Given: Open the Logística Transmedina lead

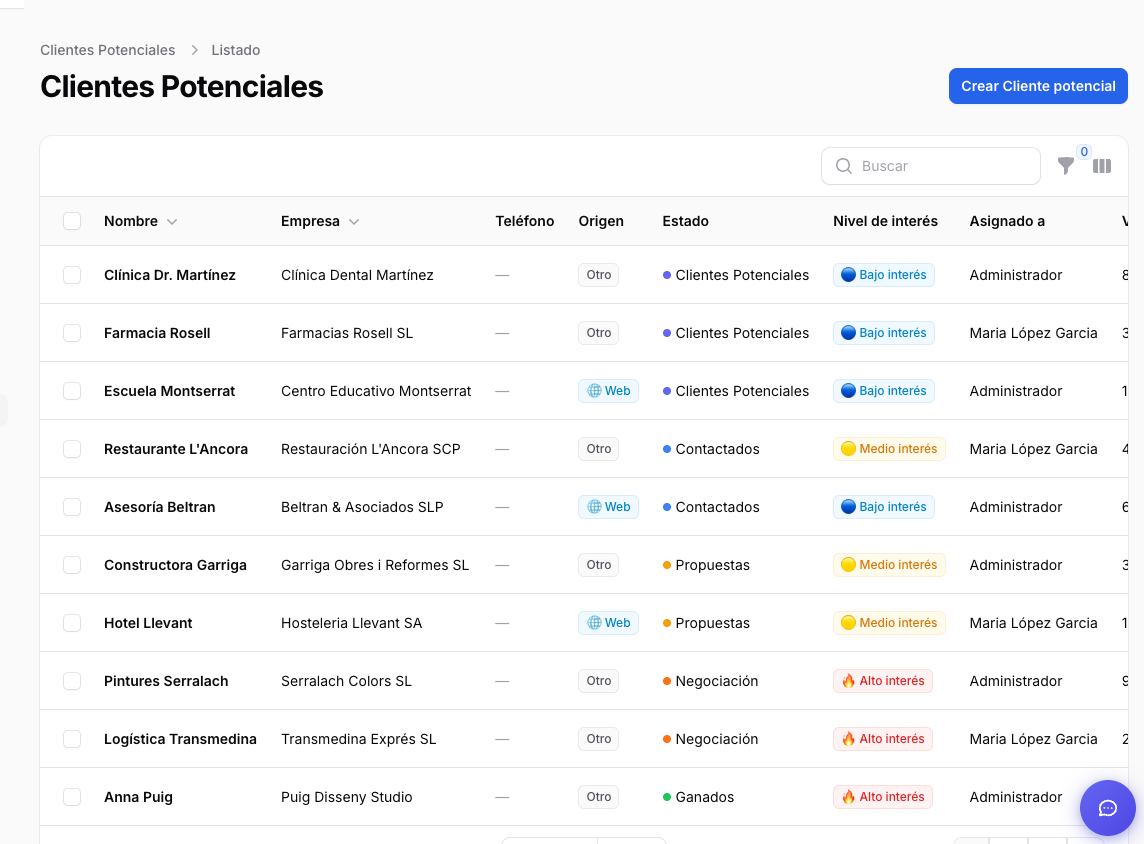Looking at the screenshot, I should click(180, 739).
